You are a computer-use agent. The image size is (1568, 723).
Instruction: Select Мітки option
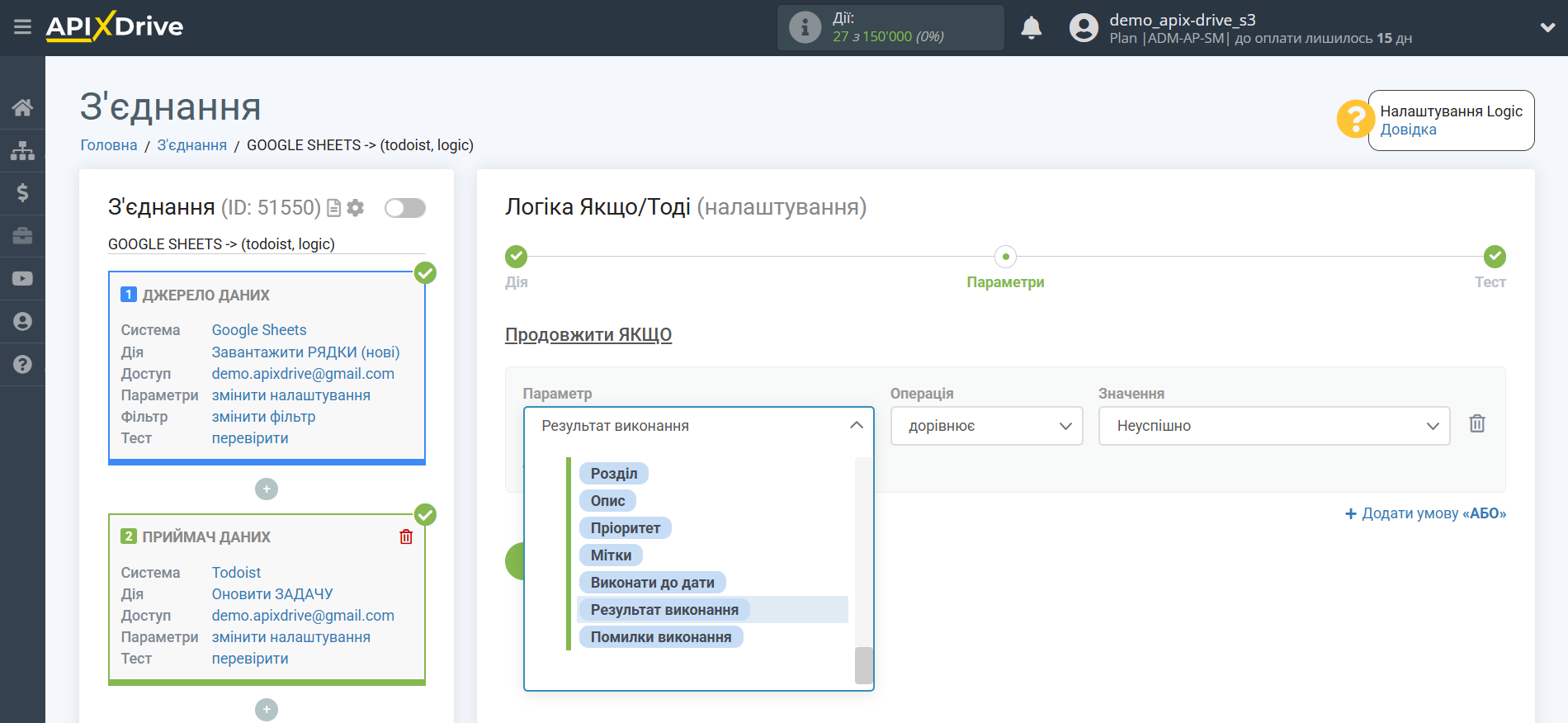tap(611, 555)
